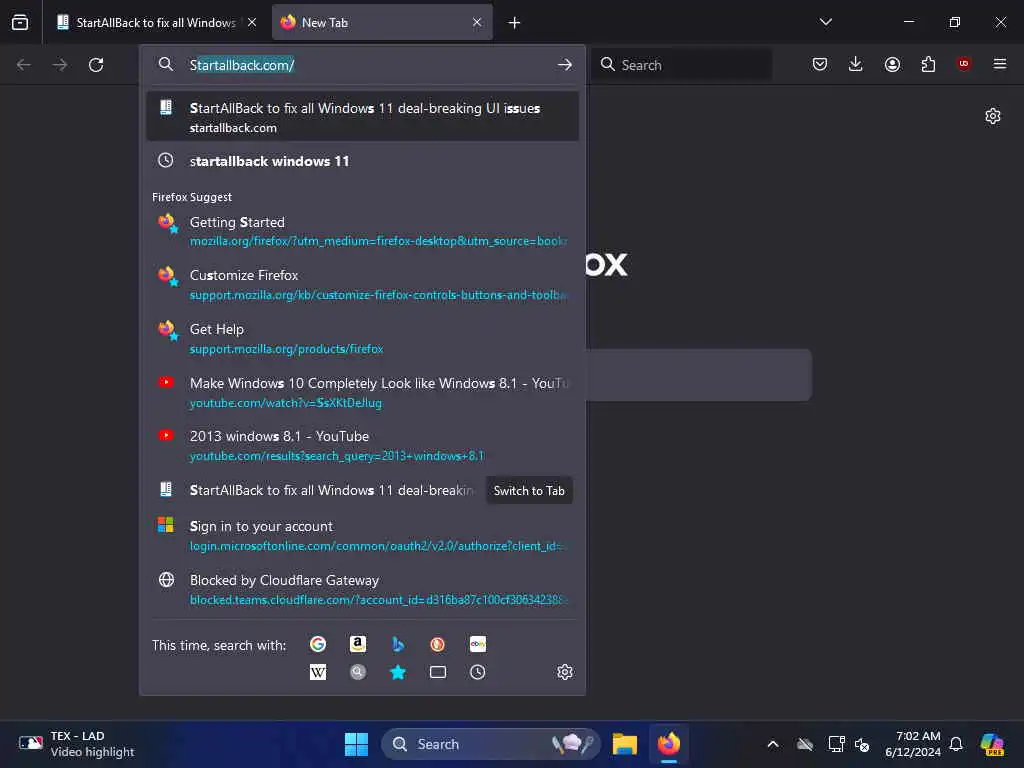Open the '2013 windows 8.1 - YouTube' suggestion
Viewport: 1024px width, 768px height.
click(x=362, y=446)
